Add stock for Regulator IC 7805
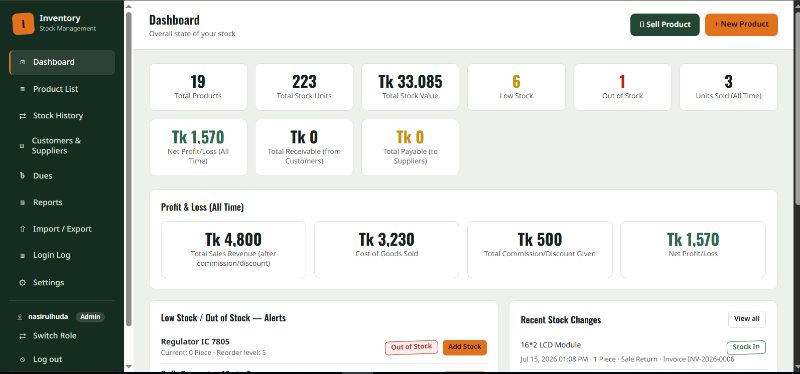 [465, 347]
